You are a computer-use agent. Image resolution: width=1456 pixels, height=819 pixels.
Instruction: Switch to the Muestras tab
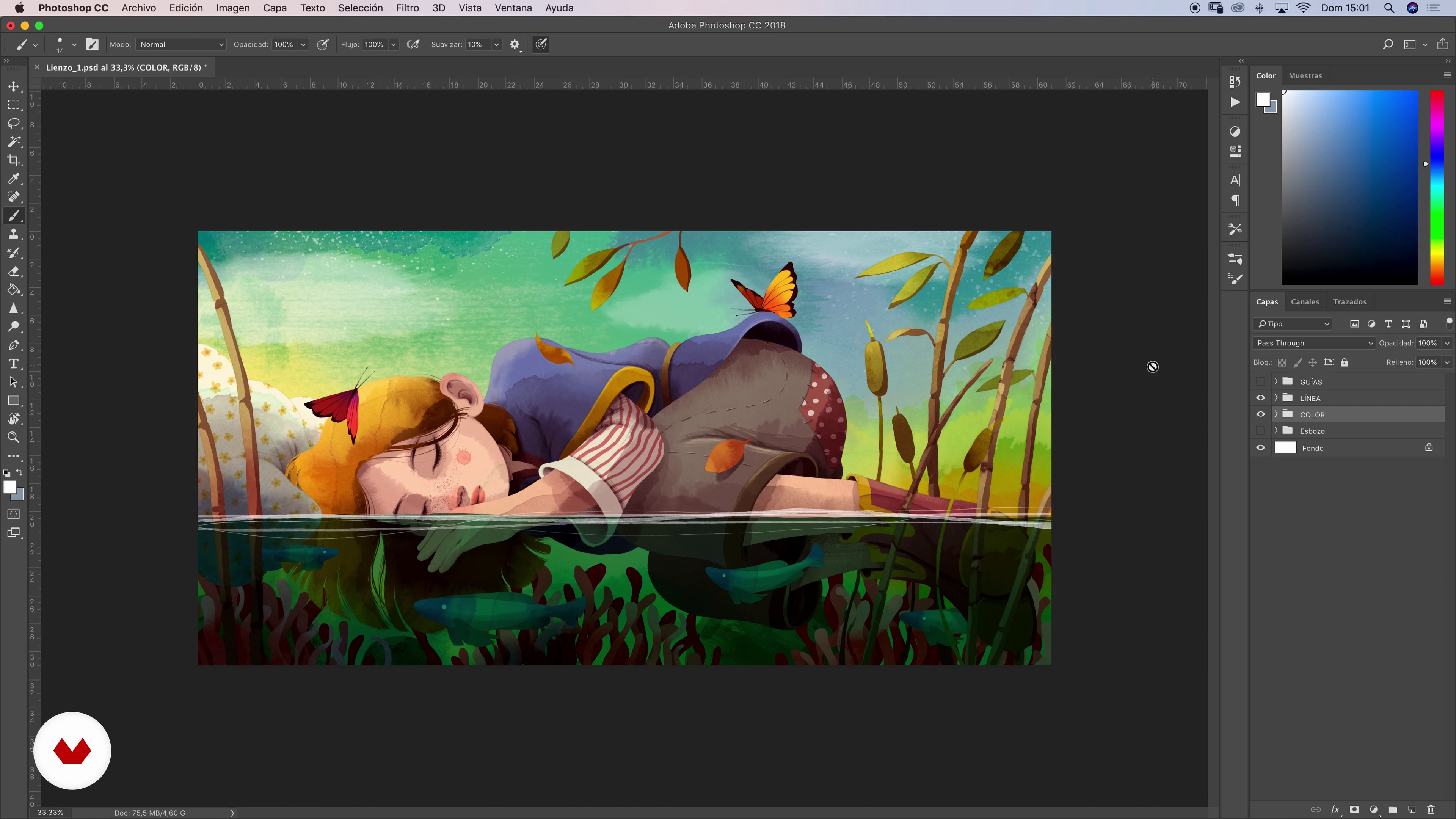click(1305, 75)
